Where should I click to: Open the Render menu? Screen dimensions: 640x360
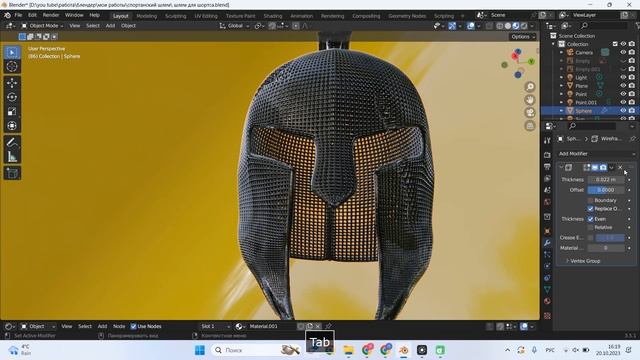(x=51, y=15)
